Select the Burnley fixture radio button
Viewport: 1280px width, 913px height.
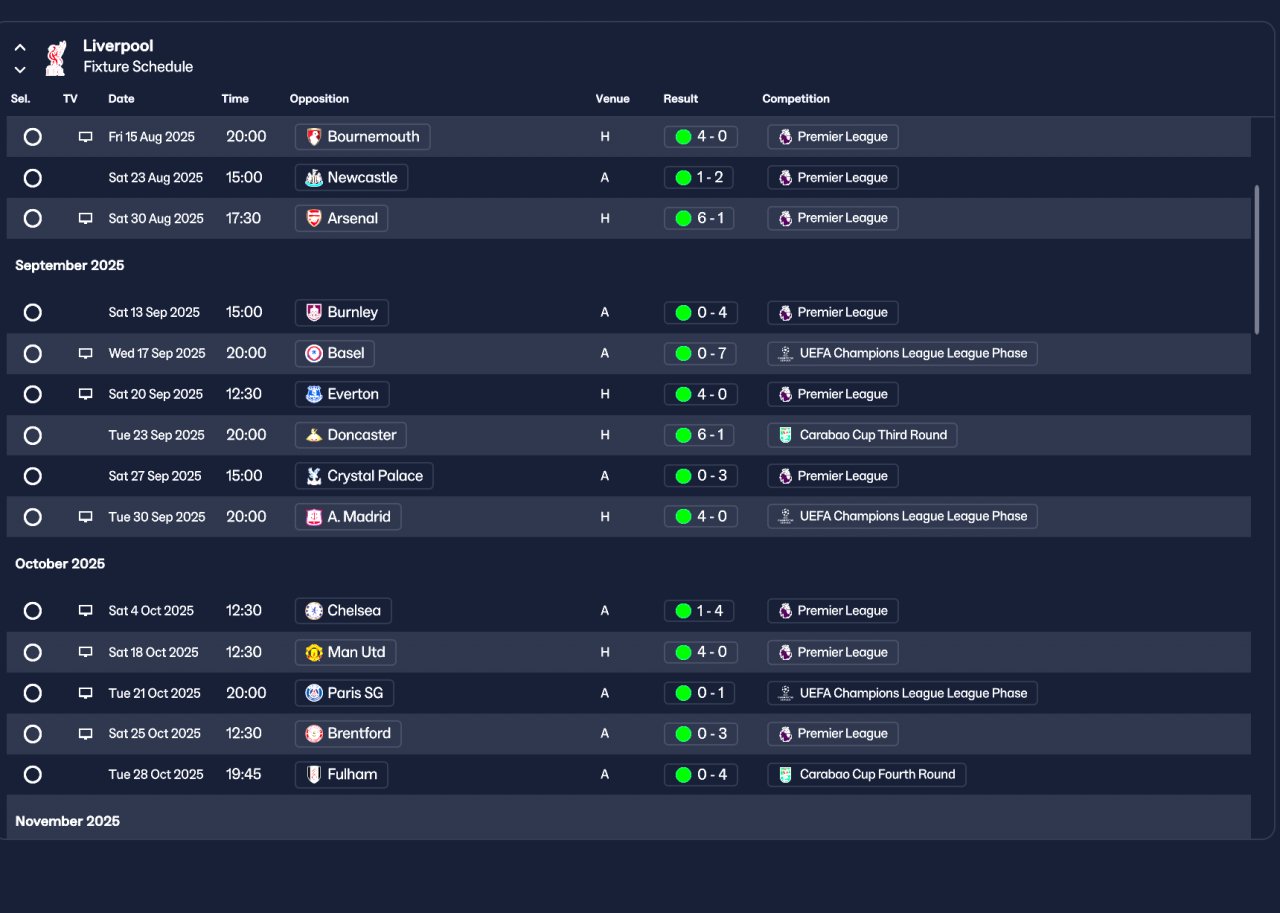33,312
